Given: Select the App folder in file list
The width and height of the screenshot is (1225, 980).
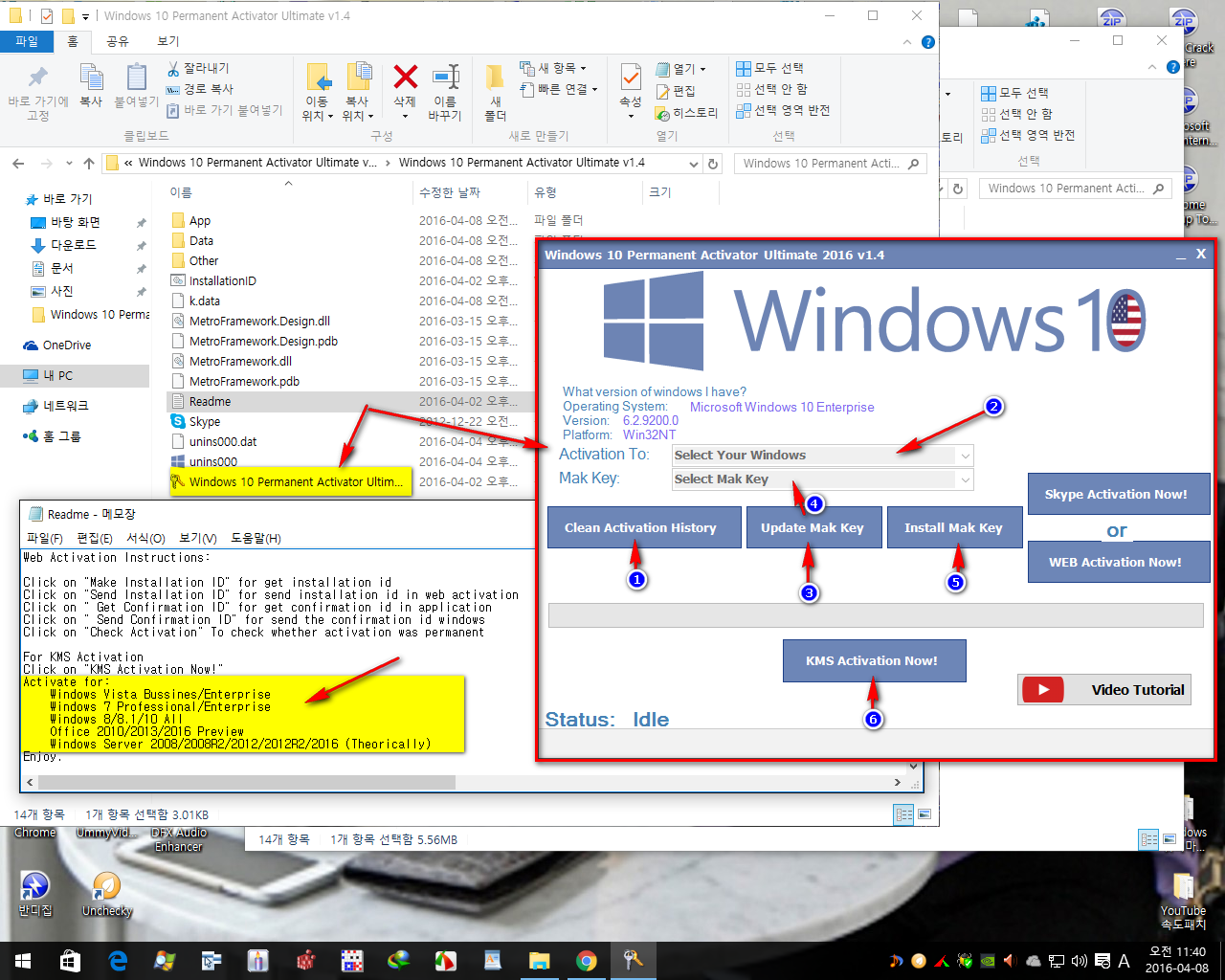Looking at the screenshot, I should point(199,220).
